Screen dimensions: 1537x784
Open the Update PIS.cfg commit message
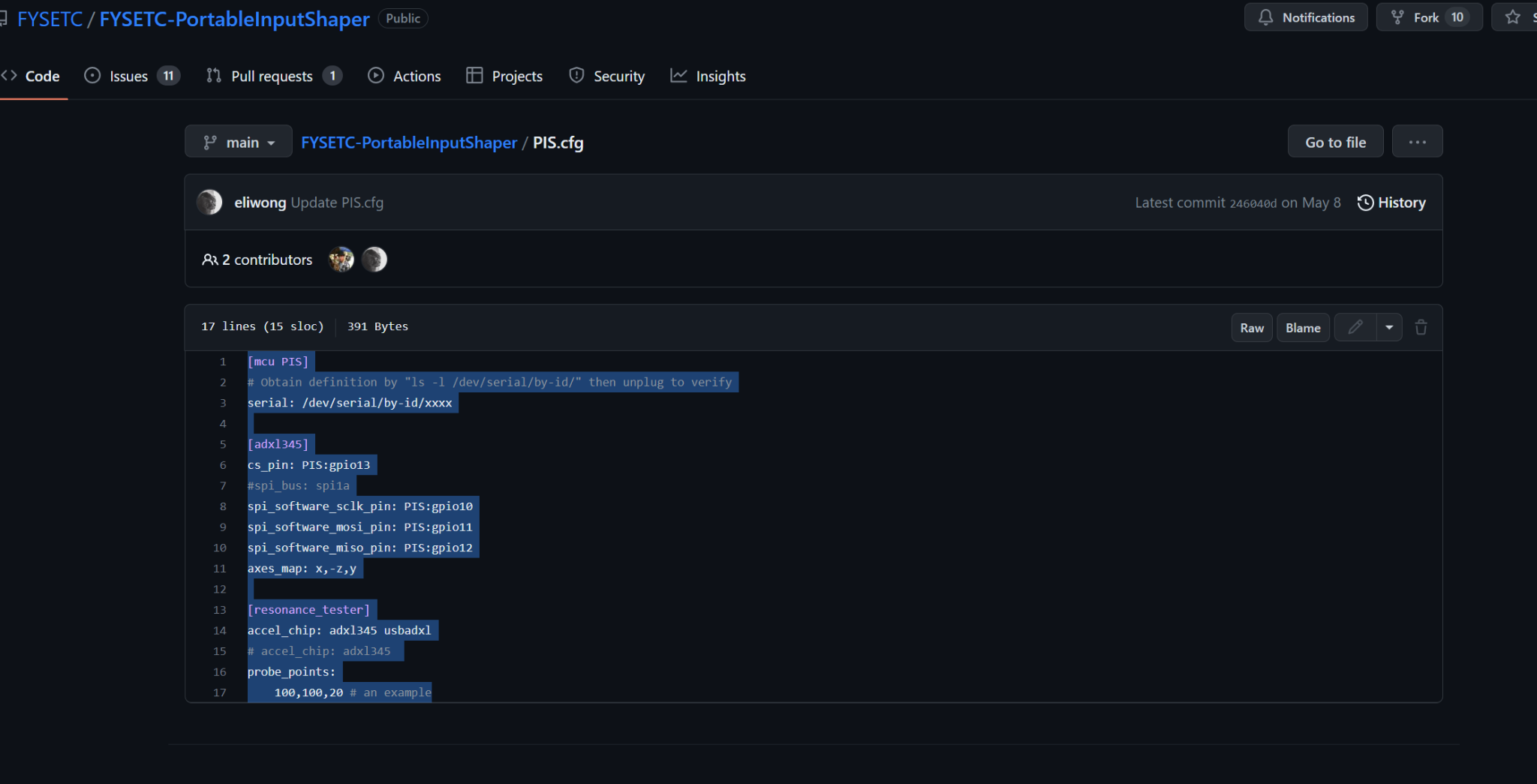click(337, 203)
